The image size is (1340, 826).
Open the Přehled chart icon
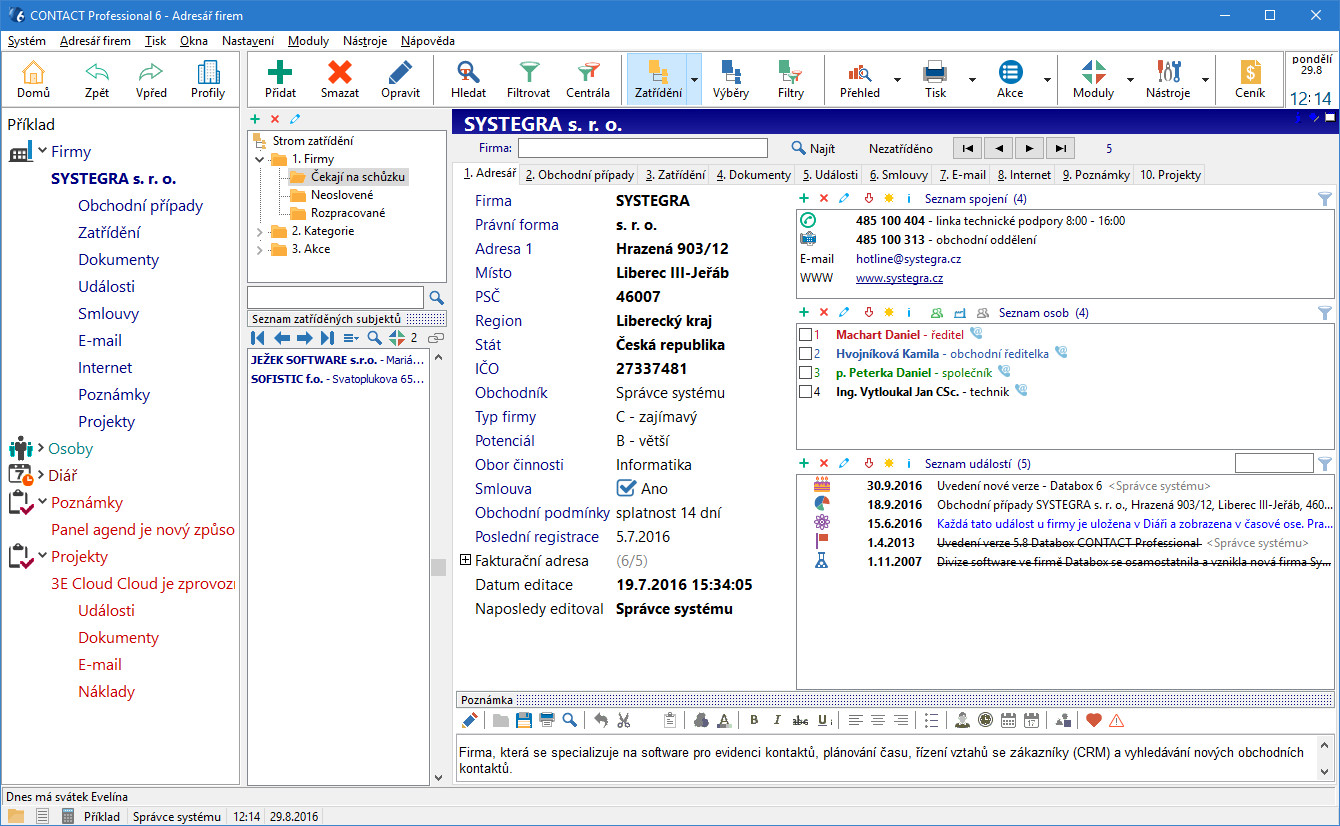pos(859,72)
